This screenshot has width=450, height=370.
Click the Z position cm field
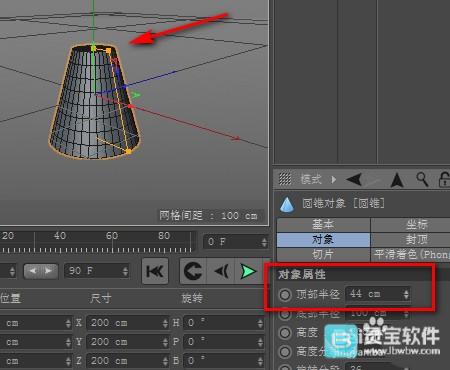click(x=36, y=361)
